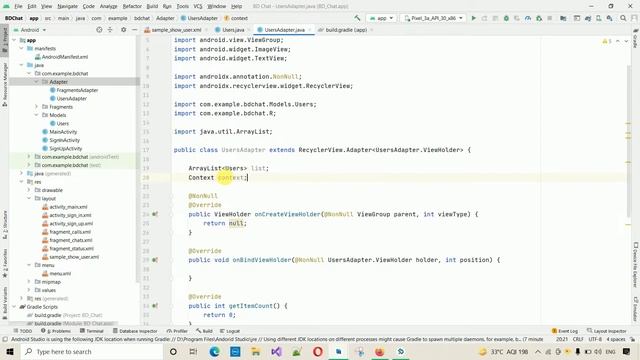Viewport: 640px width, 360px height.
Task: Open the VCS menu
Action: click(198, 6)
